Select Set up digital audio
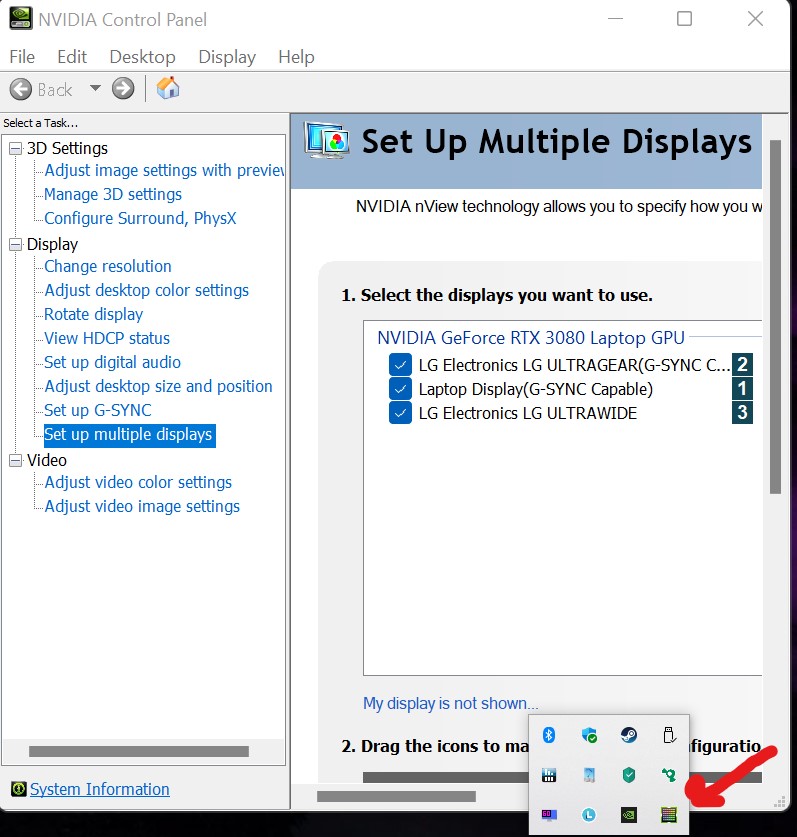Image resolution: width=797 pixels, height=837 pixels. (x=112, y=362)
